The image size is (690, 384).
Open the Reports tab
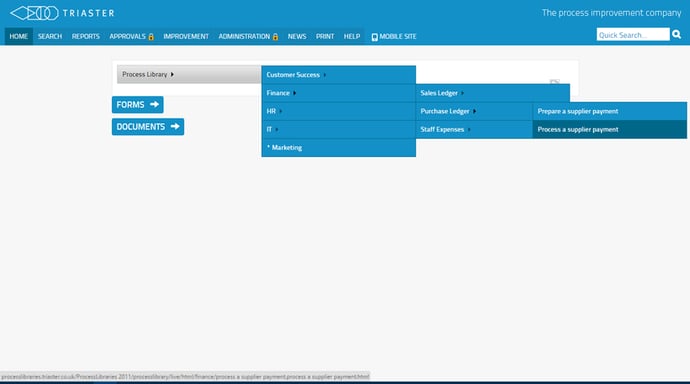click(86, 37)
